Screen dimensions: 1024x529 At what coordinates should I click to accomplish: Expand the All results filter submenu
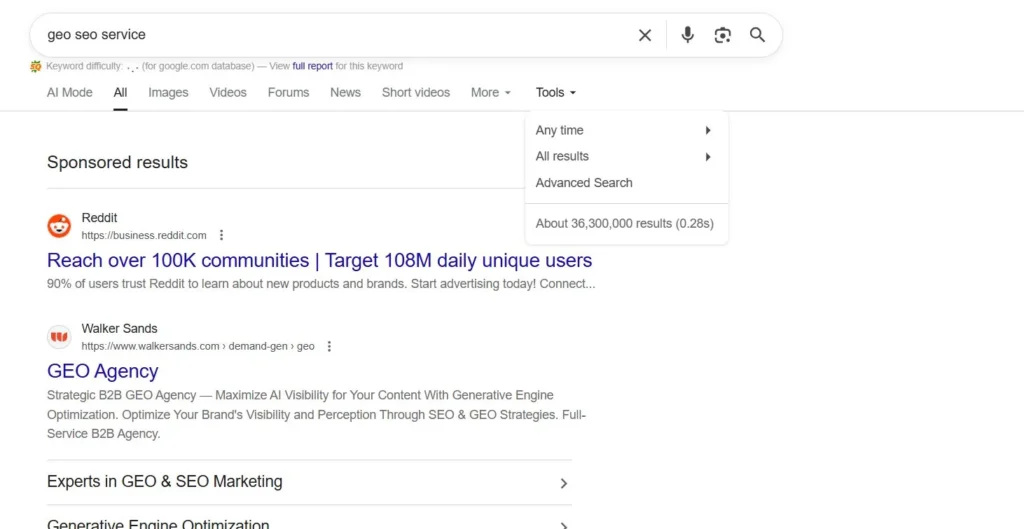pos(625,156)
